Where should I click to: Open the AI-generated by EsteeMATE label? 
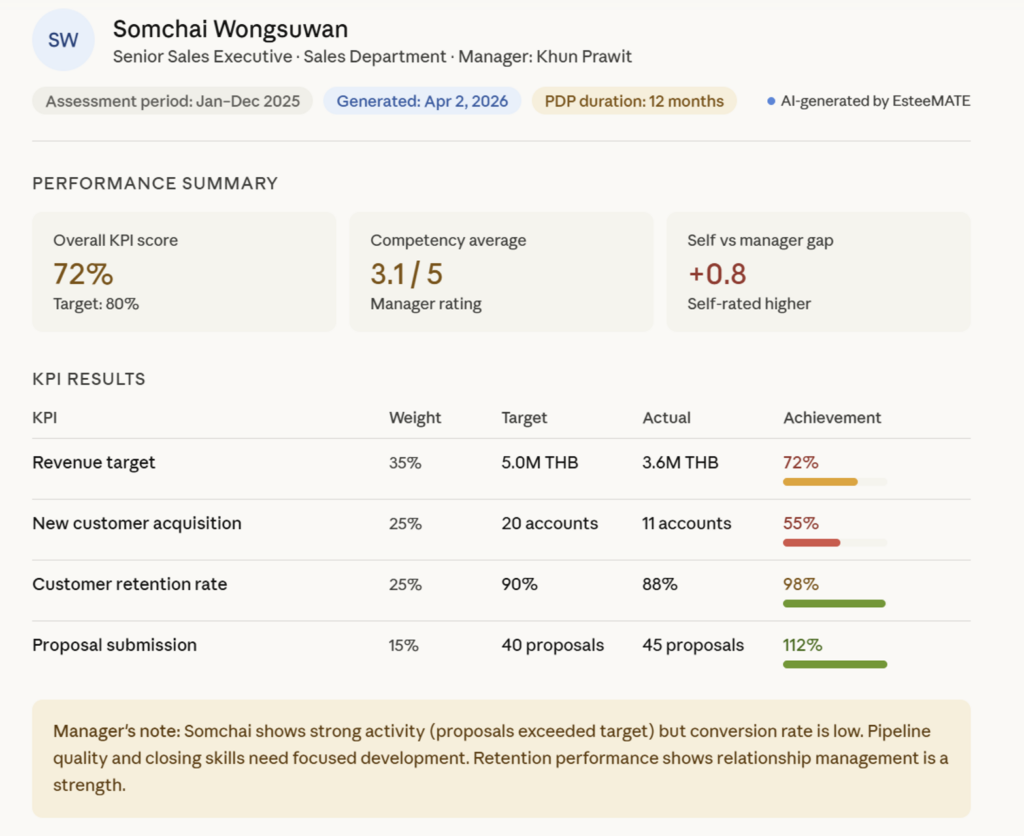[875, 101]
